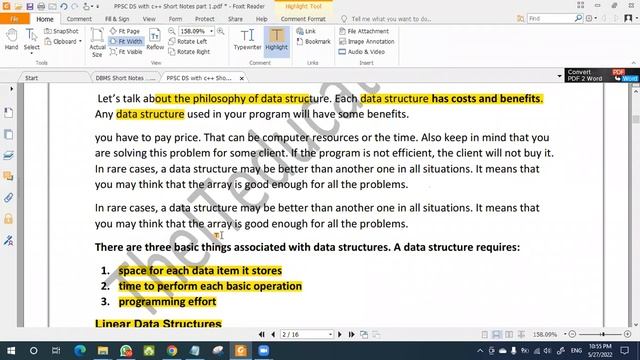Switch to single page view in status bar
This screenshot has height=360, width=640.
click(x=484, y=334)
